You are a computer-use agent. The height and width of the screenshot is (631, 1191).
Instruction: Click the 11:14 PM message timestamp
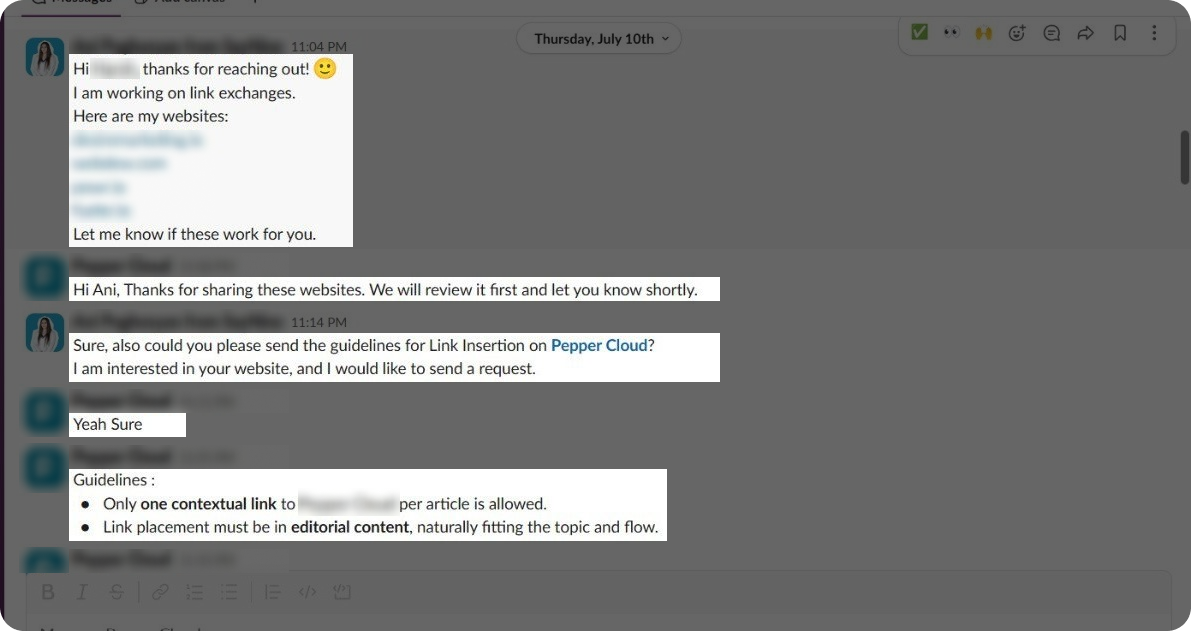click(318, 322)
